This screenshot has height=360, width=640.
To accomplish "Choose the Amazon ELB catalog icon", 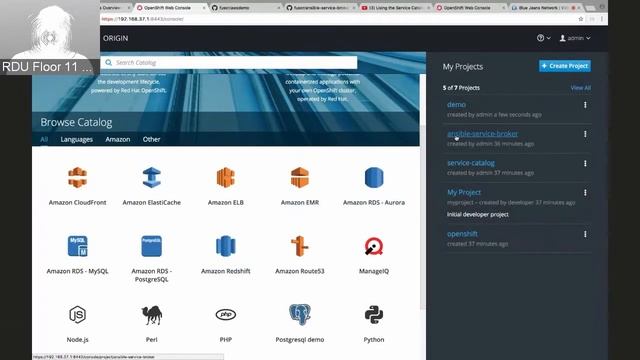I will [x=226, y=178].
